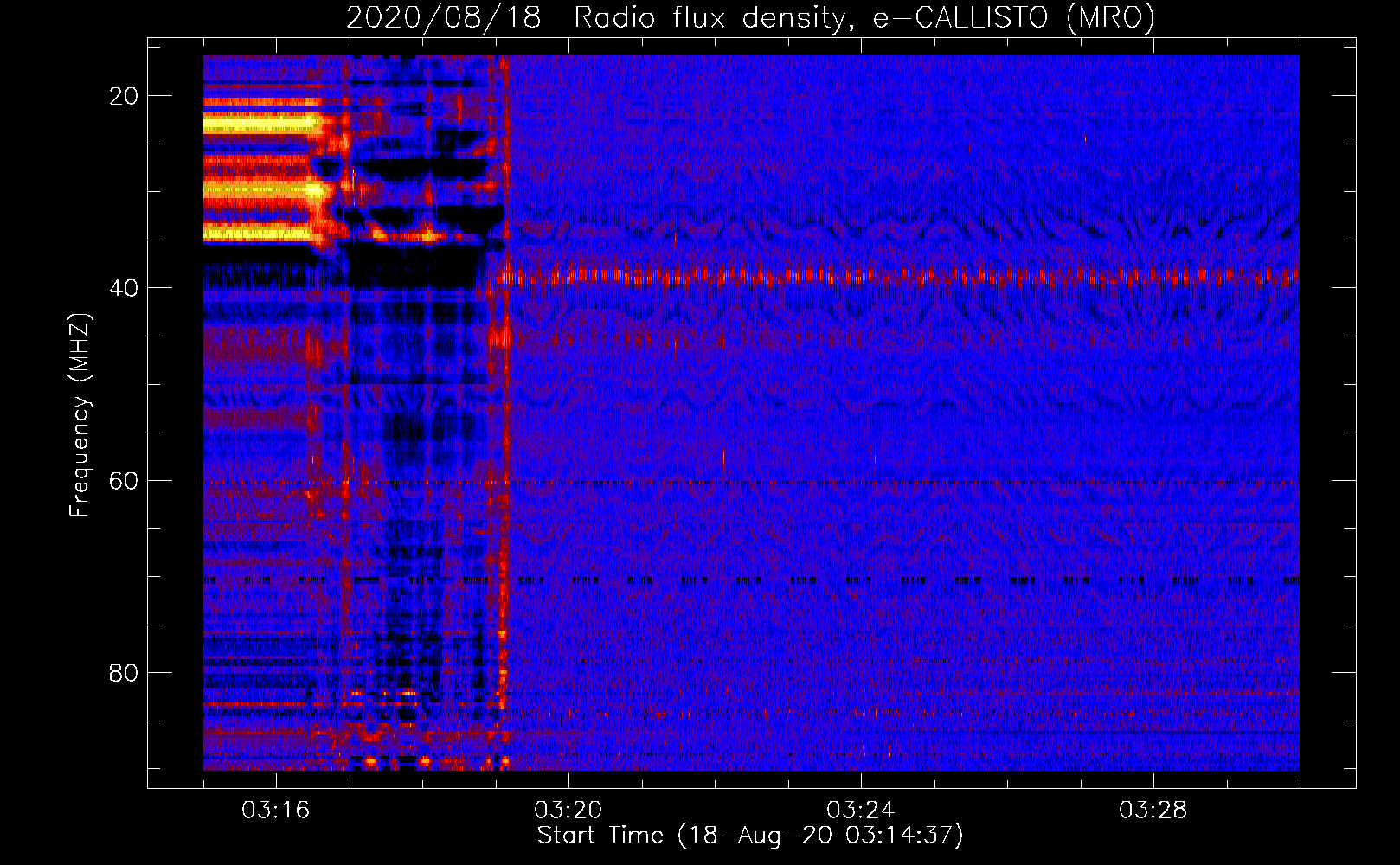Viewport: 1400px width, 865px height.
Task: Click the 'Frequency (MHZ)' axis label
Action: pyautogui.click(x=80, y=416)
